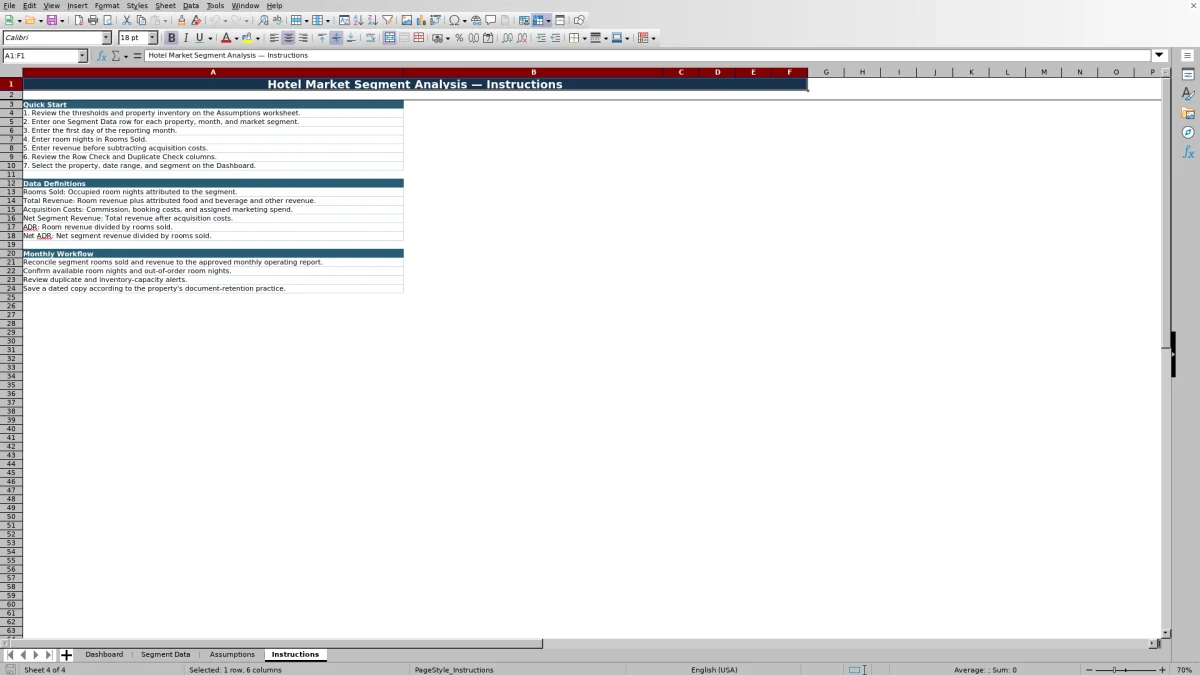This screenshot has height=675, width=1200.
Task: Open the Font Name dropdown arrow
Action: click(x=106, y=38)
